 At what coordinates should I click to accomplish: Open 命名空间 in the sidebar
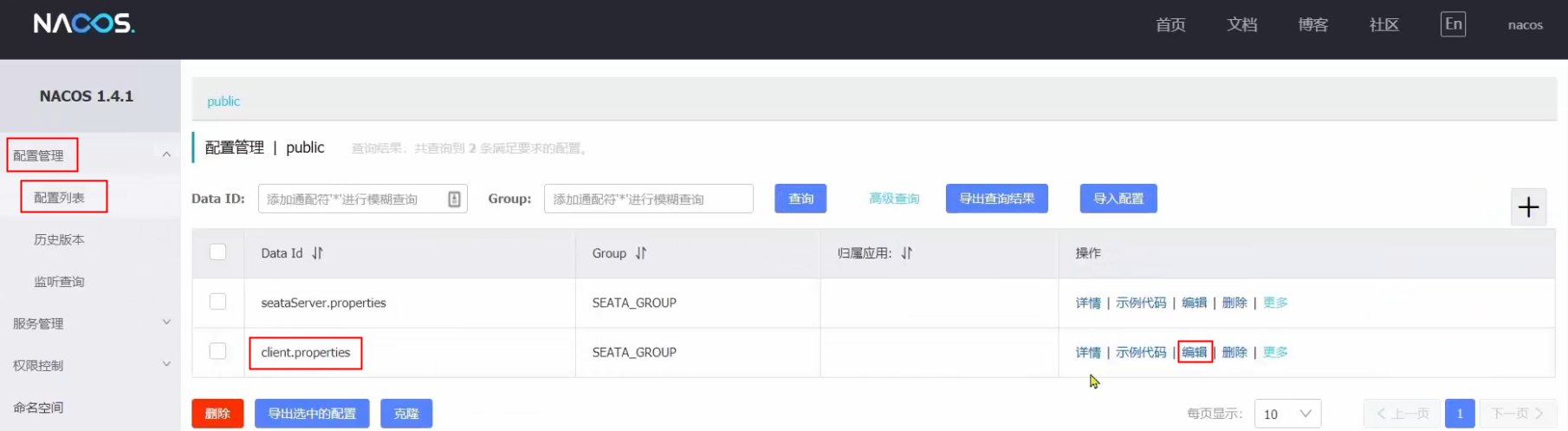click(x=38, y=408)
